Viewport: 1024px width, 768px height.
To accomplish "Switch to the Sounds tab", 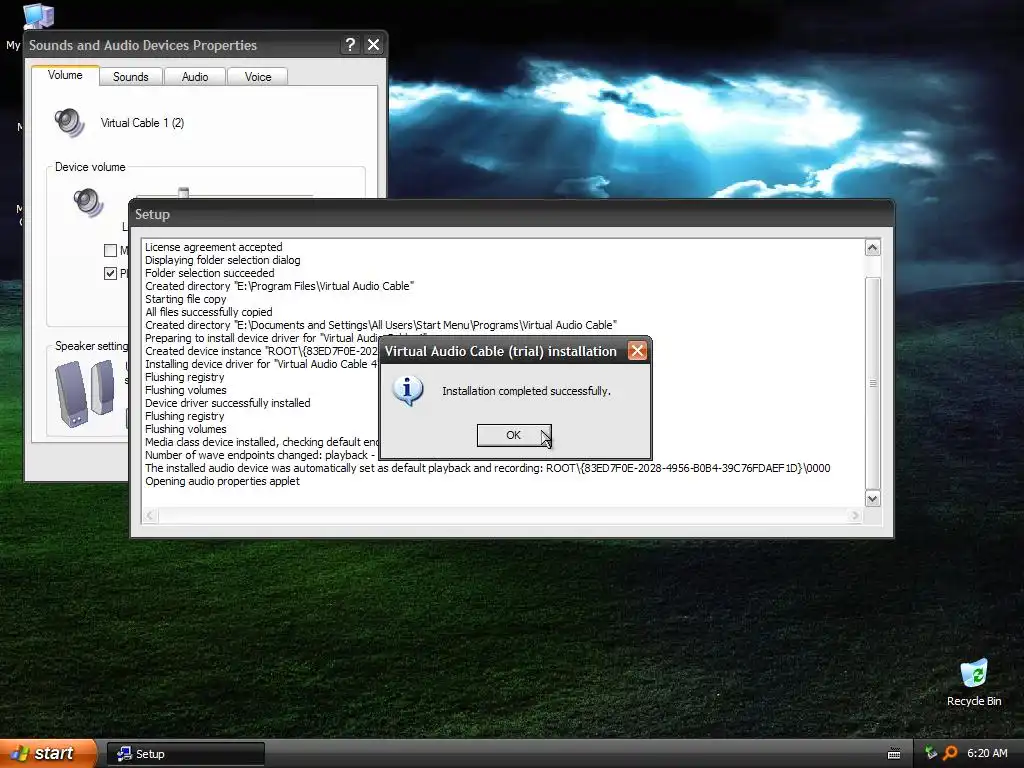I will click(131, 76).
